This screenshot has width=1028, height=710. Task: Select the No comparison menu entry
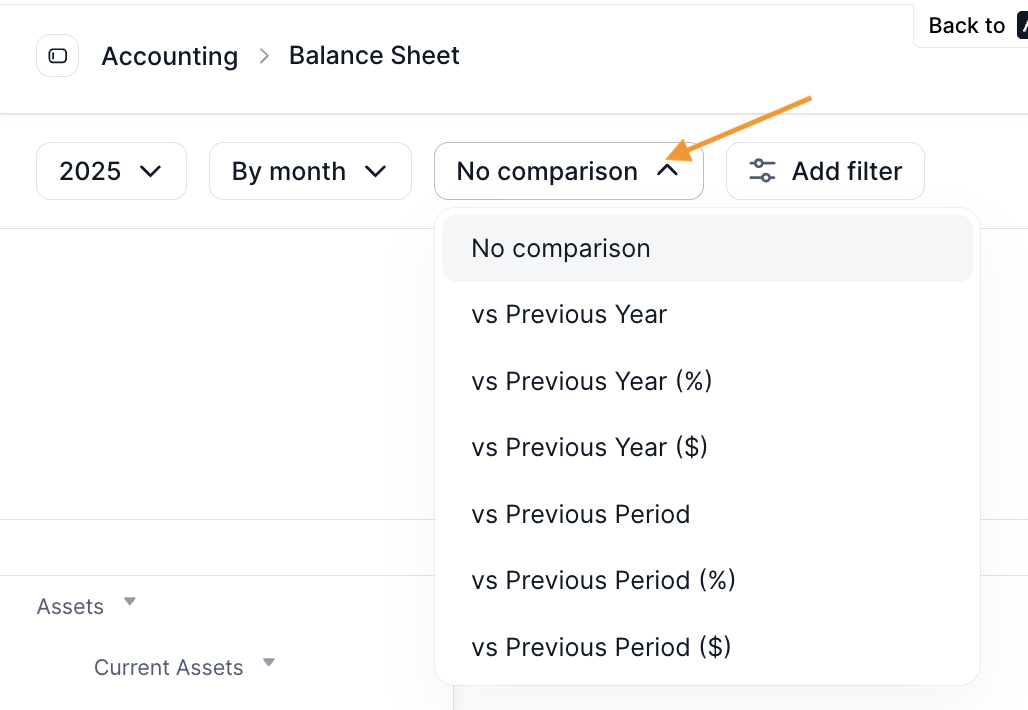(x=560, y=248)
